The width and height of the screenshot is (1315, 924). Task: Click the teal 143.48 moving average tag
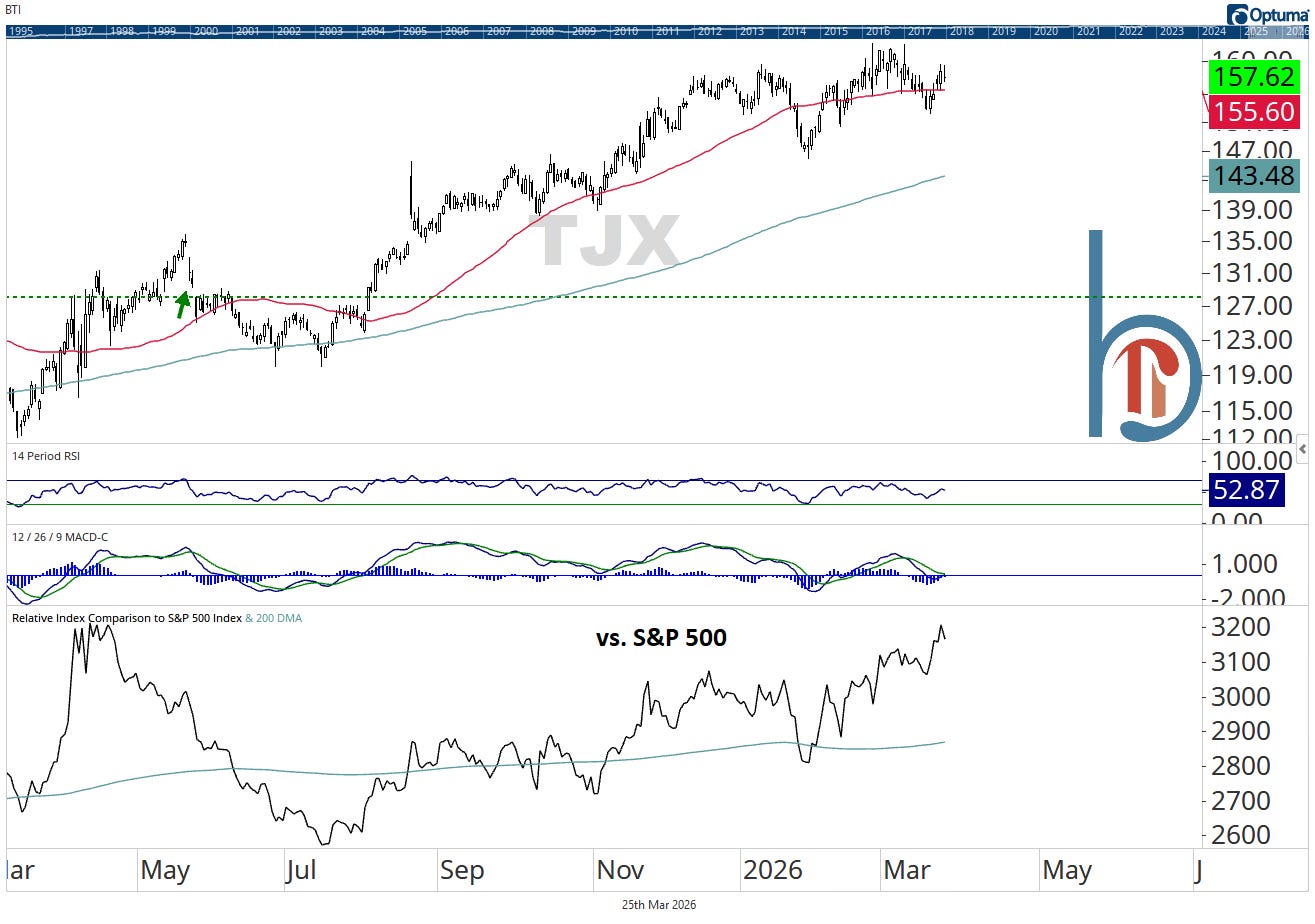click(x=1253, y=176)
